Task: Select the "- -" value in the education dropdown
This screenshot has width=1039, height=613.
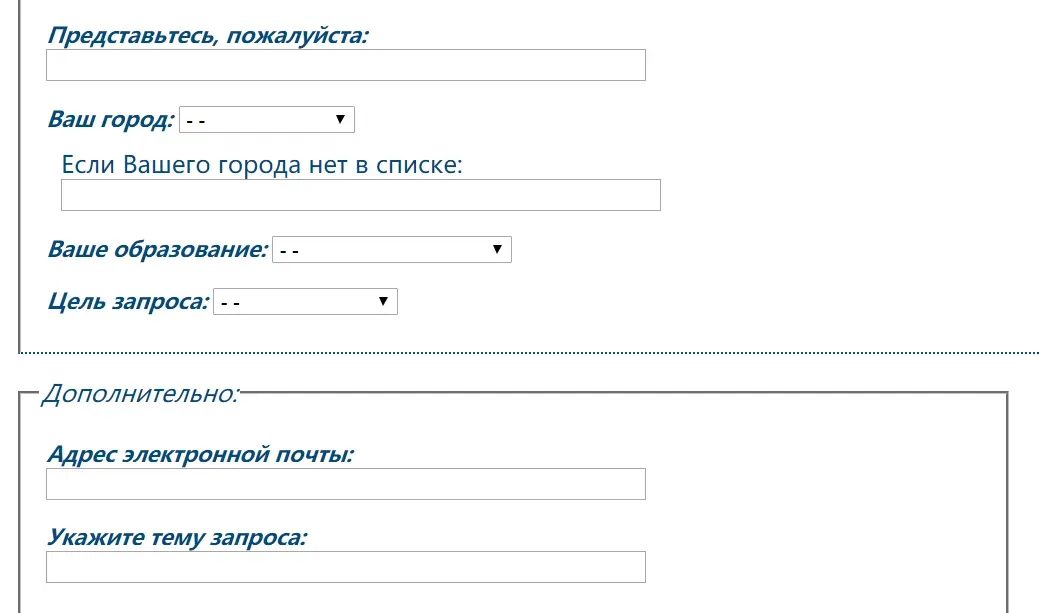Action: pyautogui.click(x=289, y=251)
